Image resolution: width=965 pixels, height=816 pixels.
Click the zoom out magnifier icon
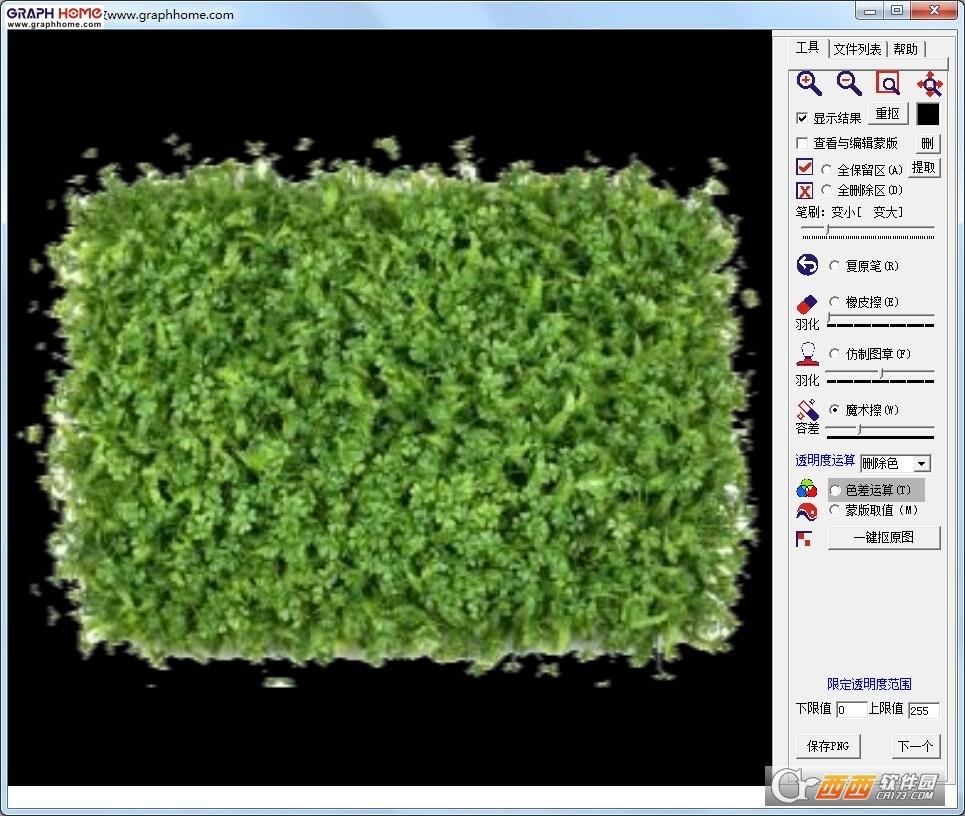click(849, 84)
